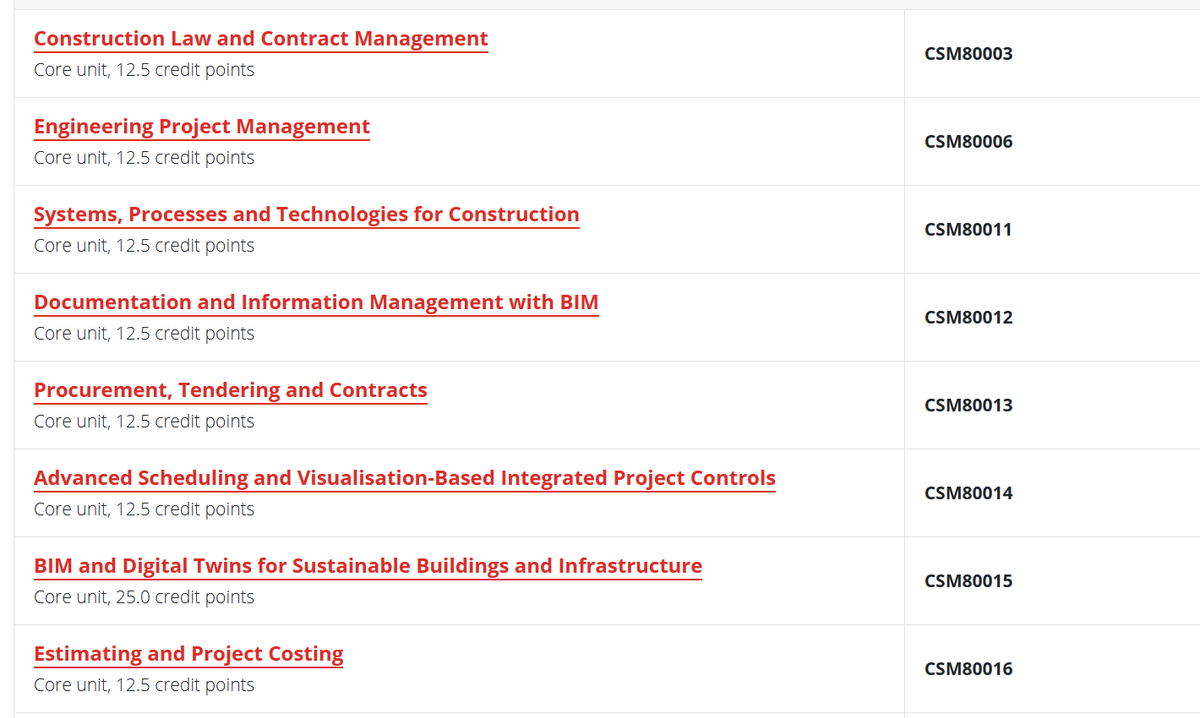Image resolution: width=1200 pixels, height=718 pixels.
Task: Click the 25.0 credit points description text
Action: click(x=144, y=598)
